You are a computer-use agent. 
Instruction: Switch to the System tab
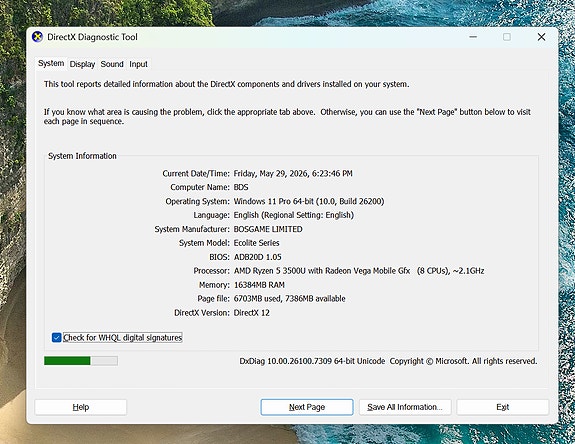pos(51,63)
